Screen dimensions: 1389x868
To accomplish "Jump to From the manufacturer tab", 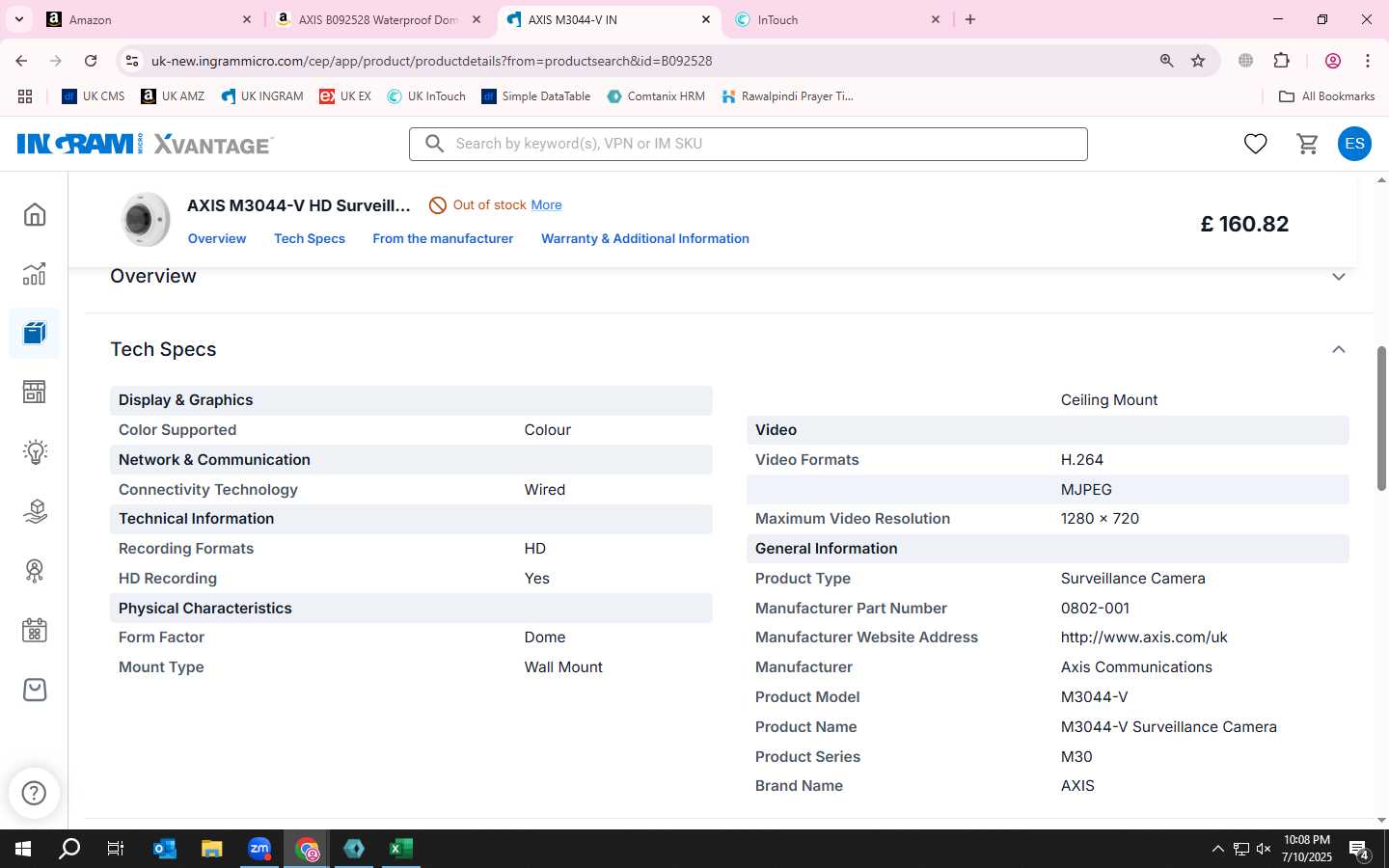I will 443,239.
